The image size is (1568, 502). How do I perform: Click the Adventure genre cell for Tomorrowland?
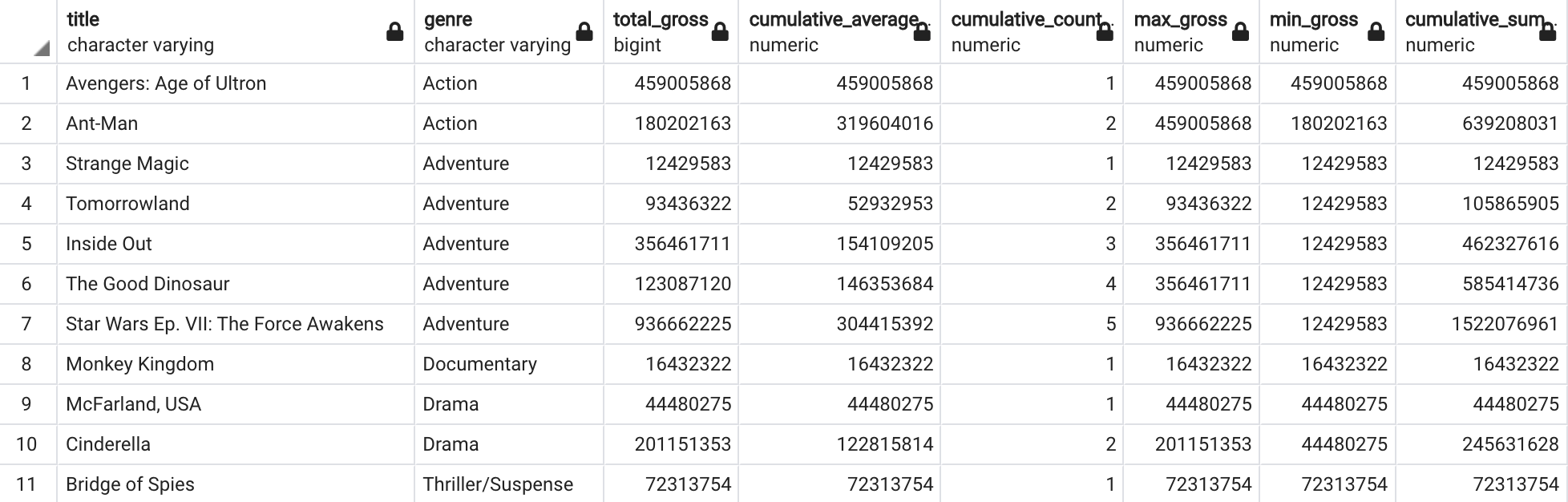[x=509, y=204]
